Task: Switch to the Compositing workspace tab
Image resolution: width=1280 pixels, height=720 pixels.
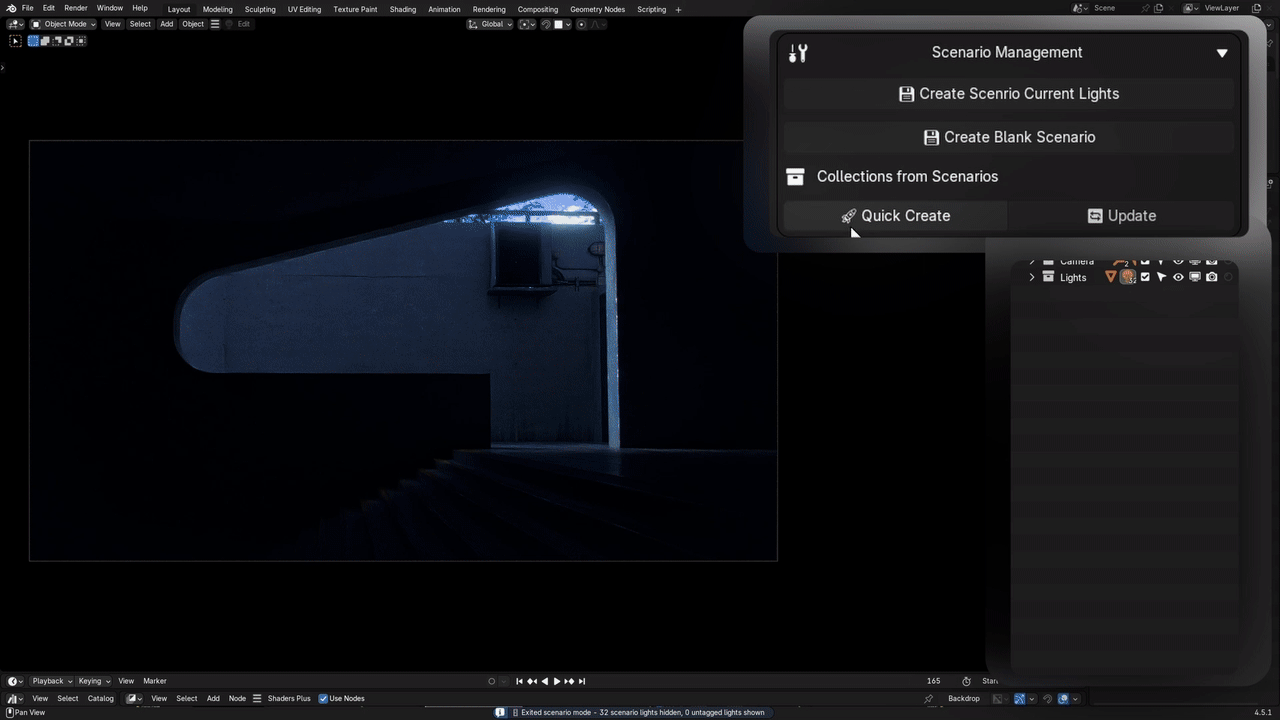Action: coord(538,9)
